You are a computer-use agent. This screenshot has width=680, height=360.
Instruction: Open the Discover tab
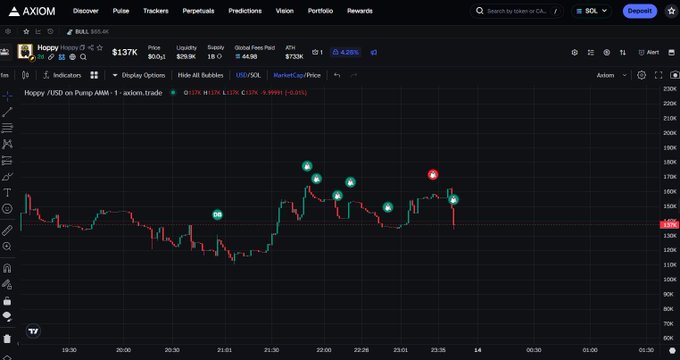[x=86, y=11]
